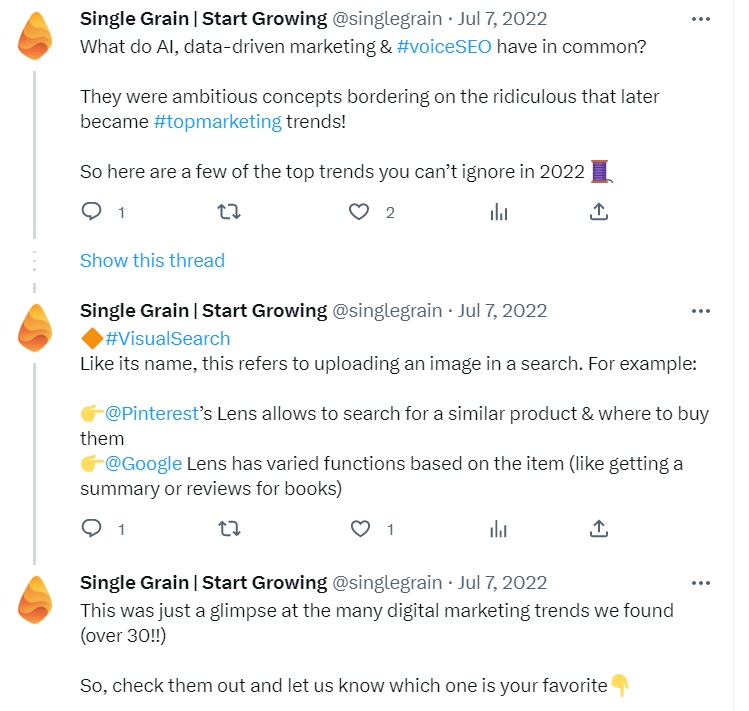The image size is (749, 711).
Task: Retweet the VisualSearch tweet
Action: [229, 529]
